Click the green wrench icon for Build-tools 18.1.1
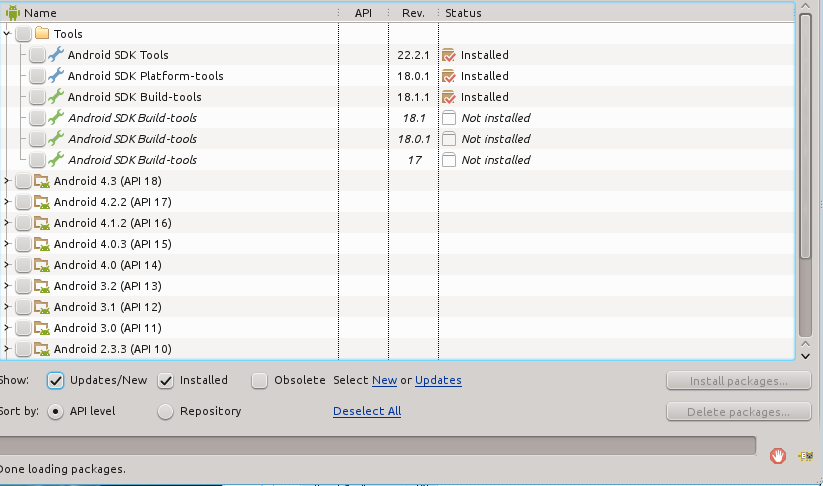This screenshot has height=486, width=823. click(x=56, y=97)
